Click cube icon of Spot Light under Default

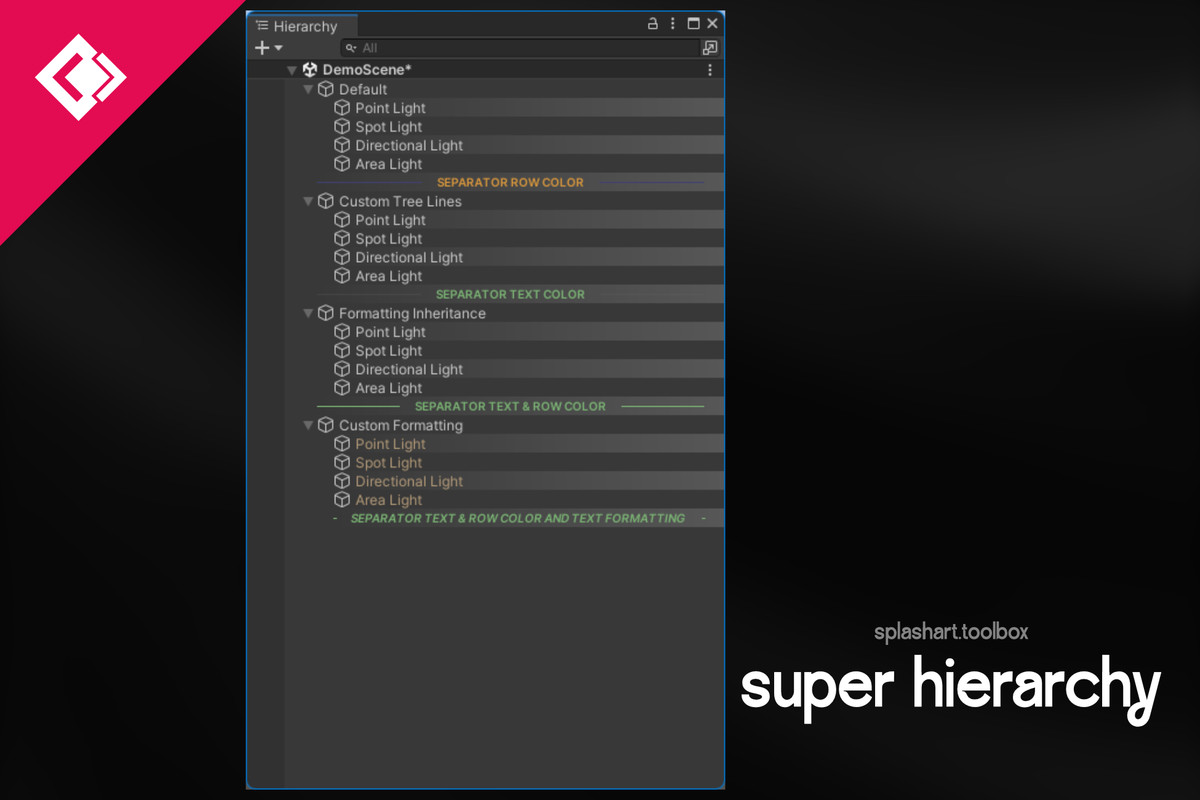[x=342, y=127]
